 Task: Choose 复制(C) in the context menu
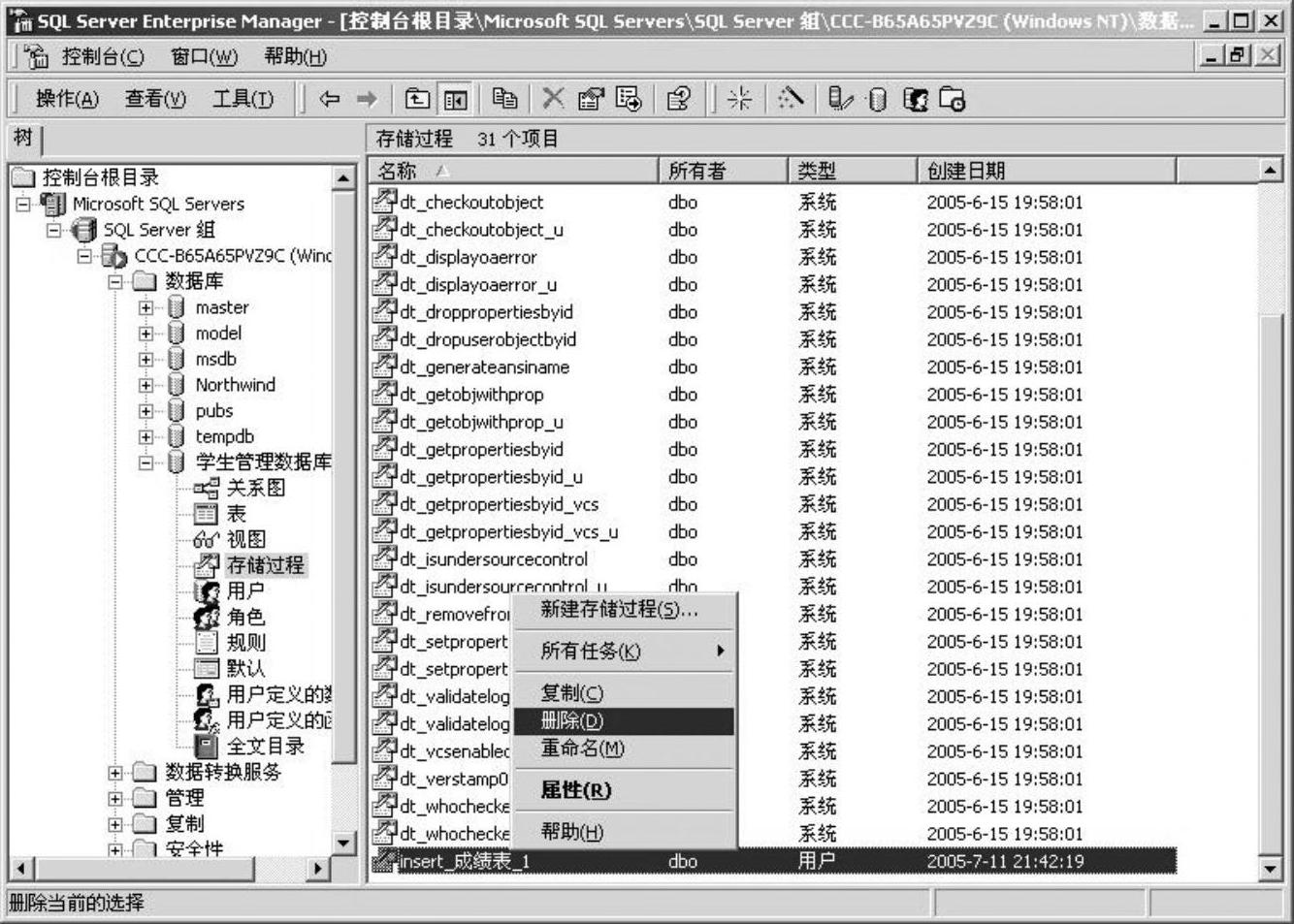click(x=623, y=693)
